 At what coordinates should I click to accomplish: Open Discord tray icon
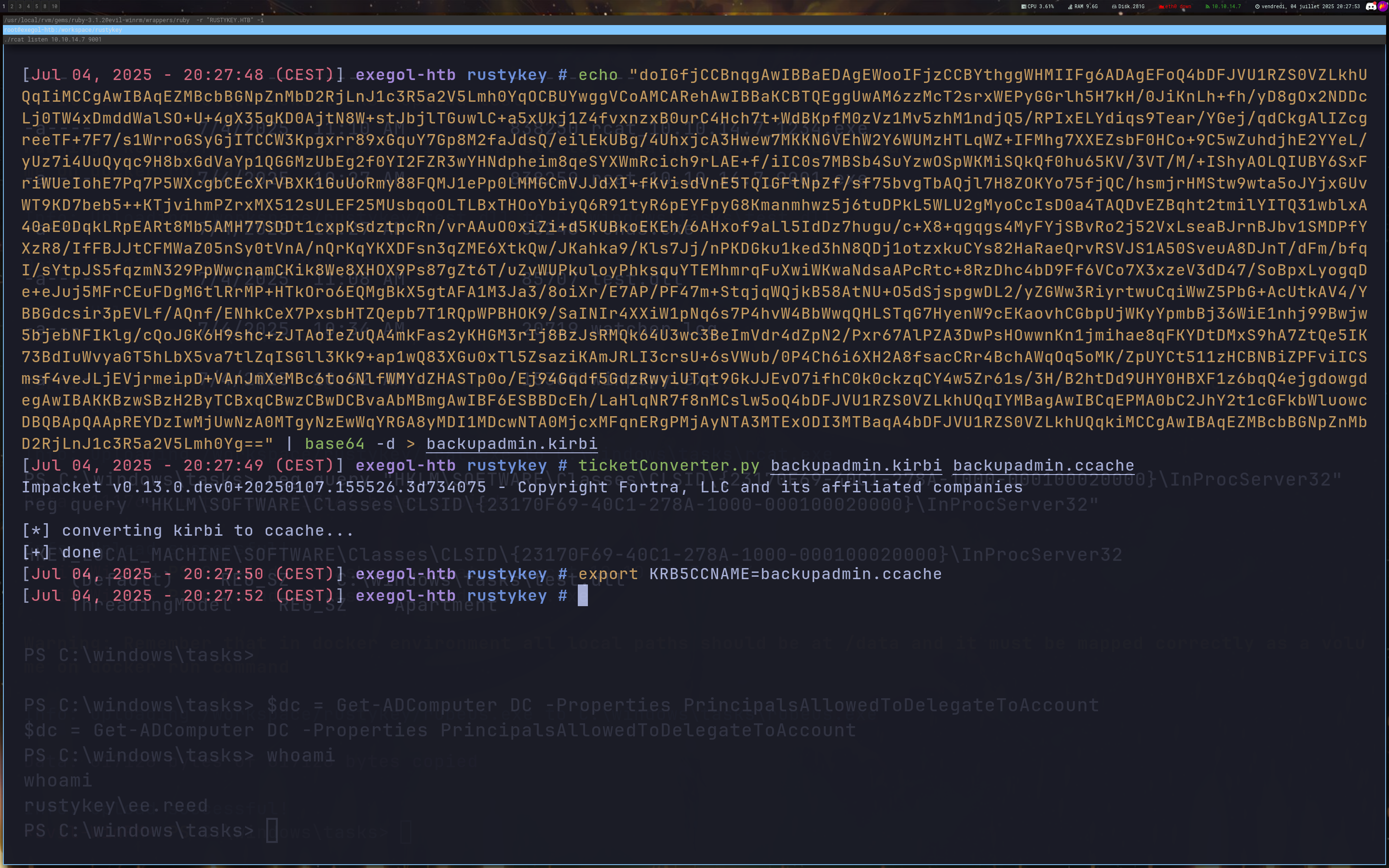[1371, 6]
